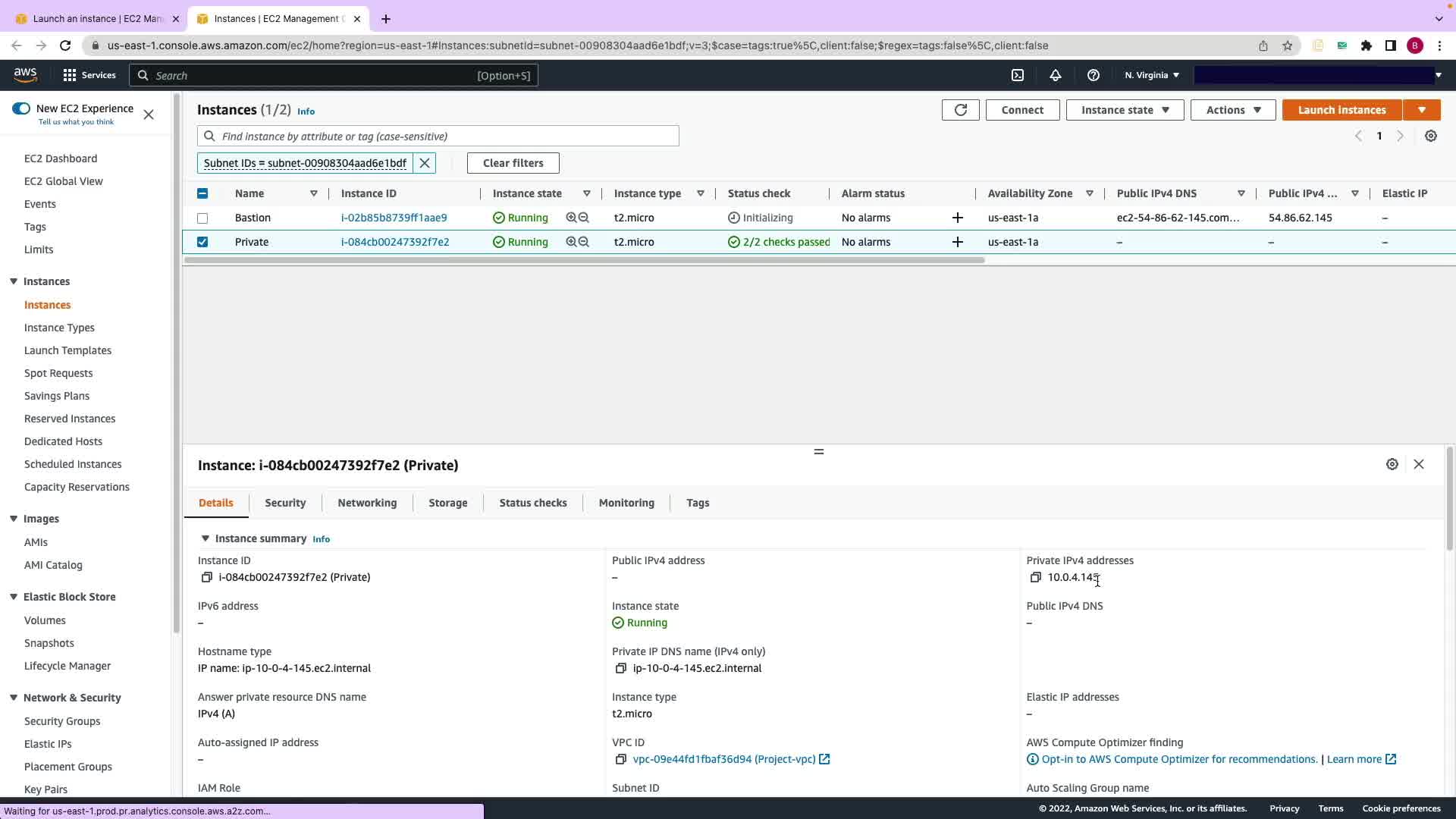Copy the private IPv4 address 10.0.4.145

(x=1035, y=577)
